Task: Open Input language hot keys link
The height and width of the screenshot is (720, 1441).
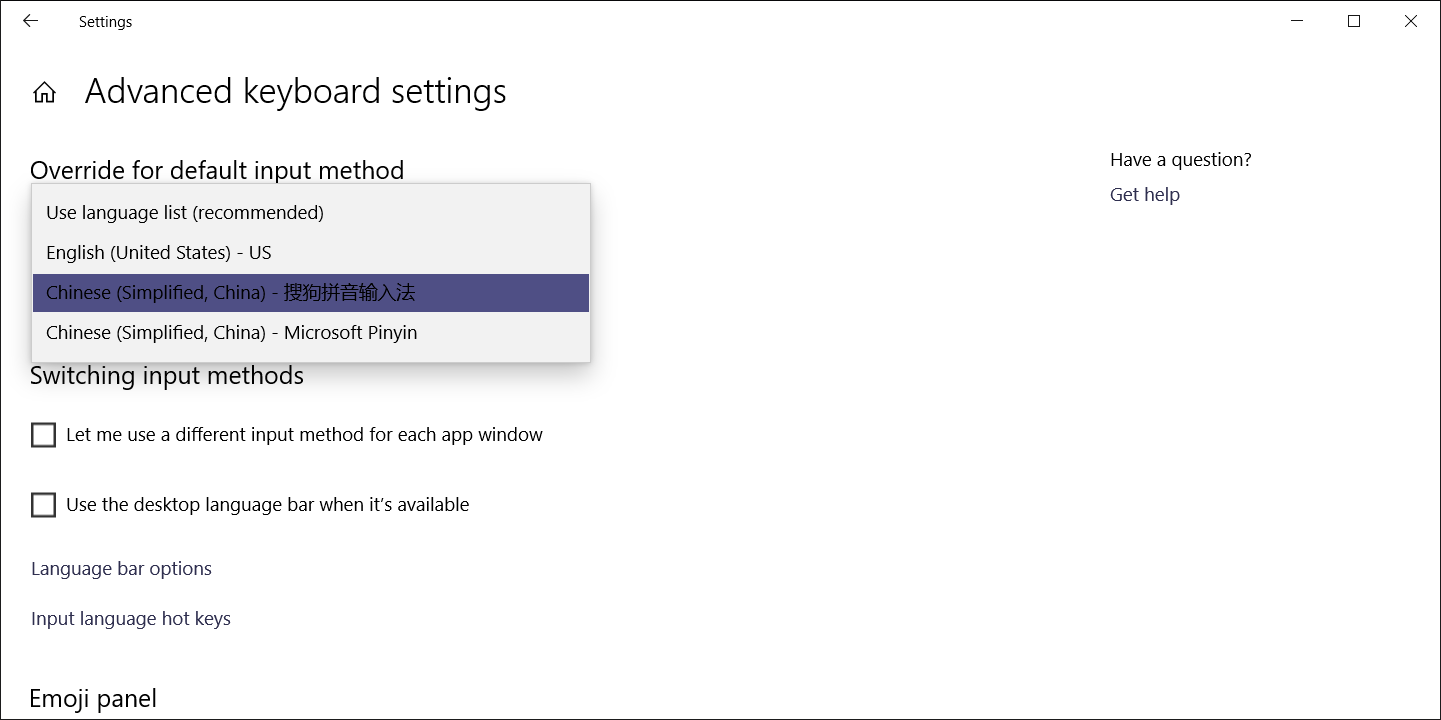Action: (x=131, y=619)
